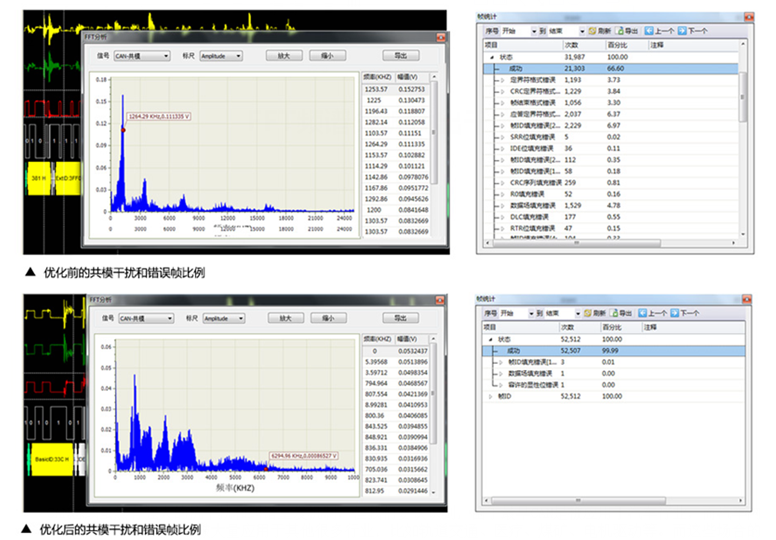Click the 6.97 percentage cell in upper statistics
This screenshot has width=776, height=540.
[614, 126]
